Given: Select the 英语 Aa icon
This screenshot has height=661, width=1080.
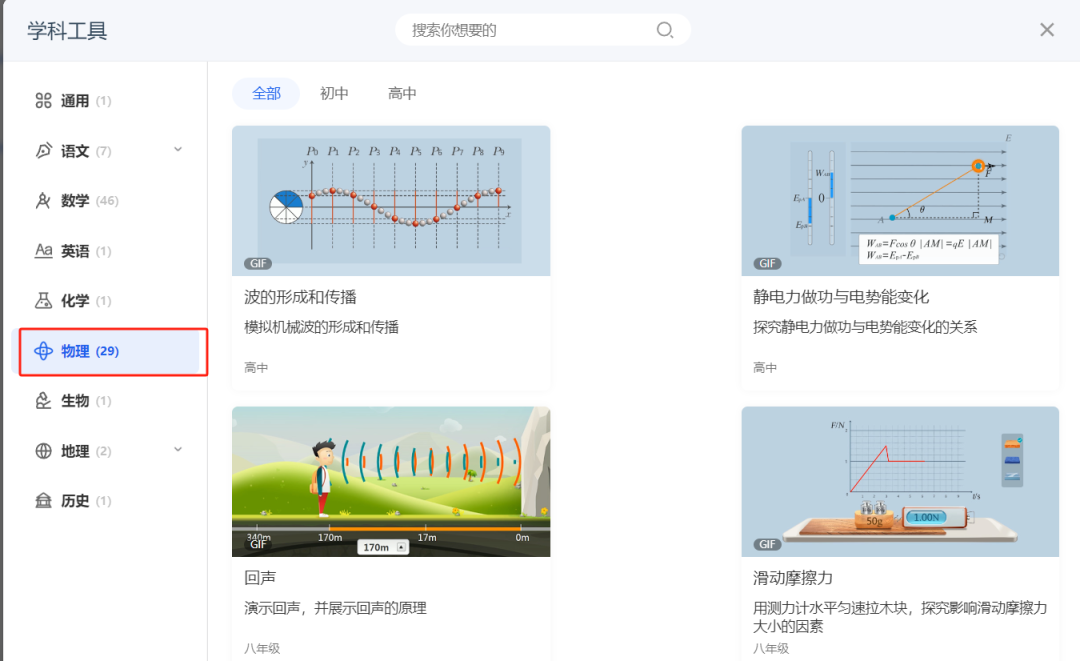Looking at the screenshot, I should coord(42,250).
